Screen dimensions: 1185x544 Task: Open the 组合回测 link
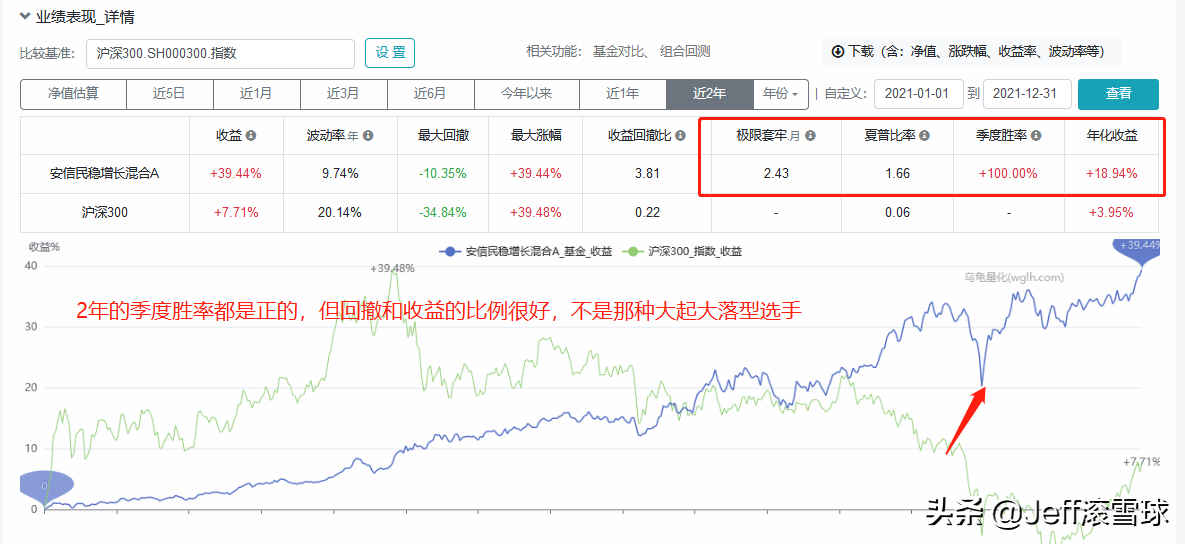point(684,52)
